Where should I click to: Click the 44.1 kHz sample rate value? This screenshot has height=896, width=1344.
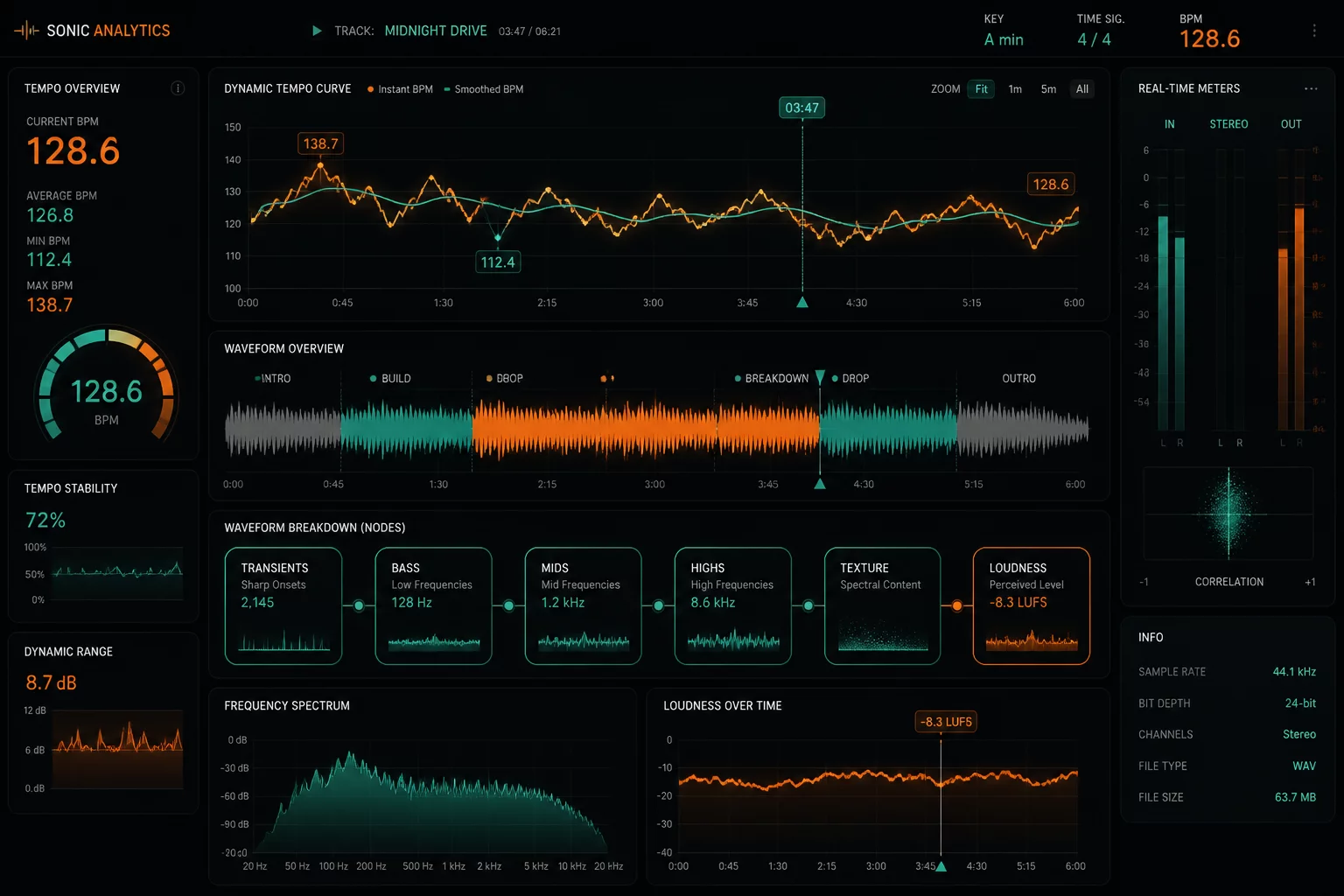click(x=1294, y=672)
